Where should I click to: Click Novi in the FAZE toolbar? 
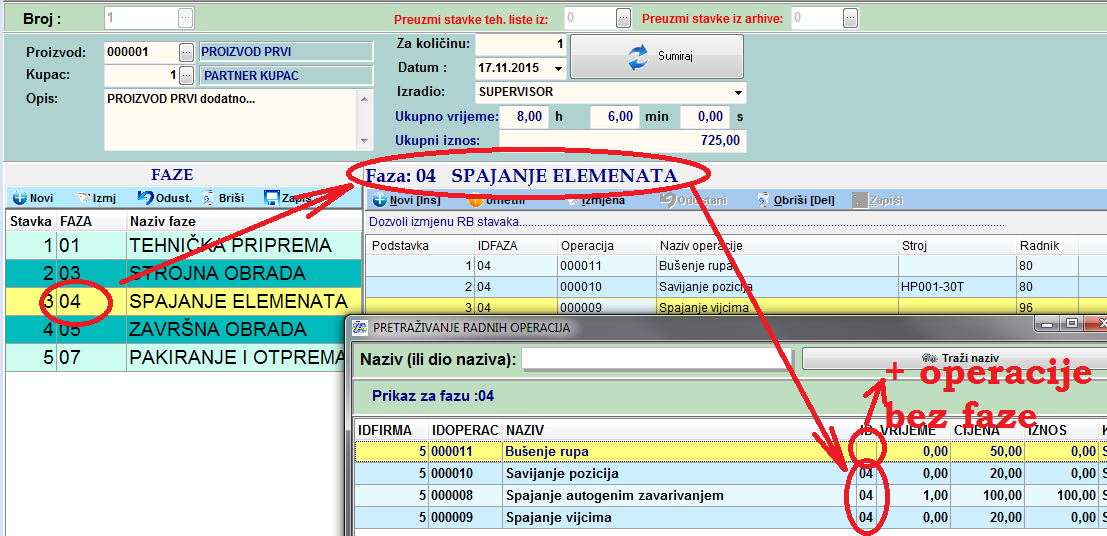click(x=33, y=198)
